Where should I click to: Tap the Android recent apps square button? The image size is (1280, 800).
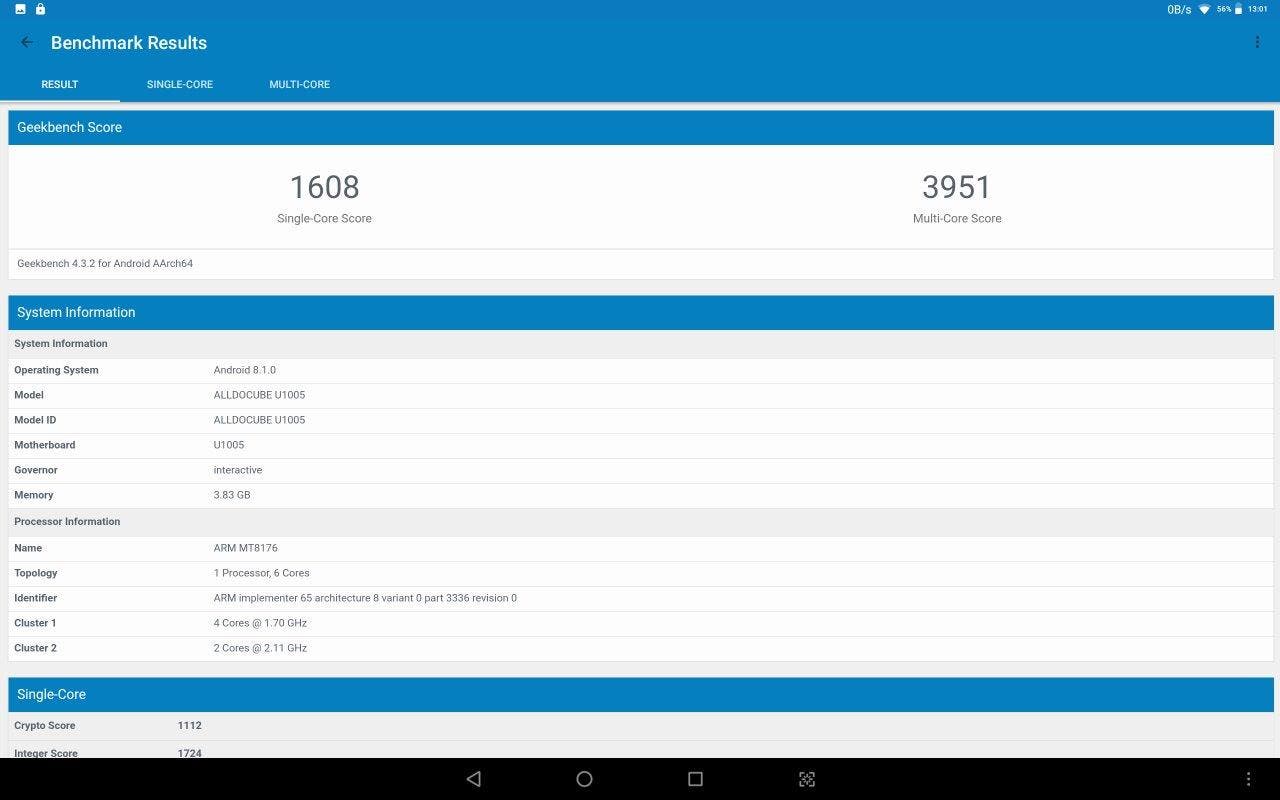point(696,779)
